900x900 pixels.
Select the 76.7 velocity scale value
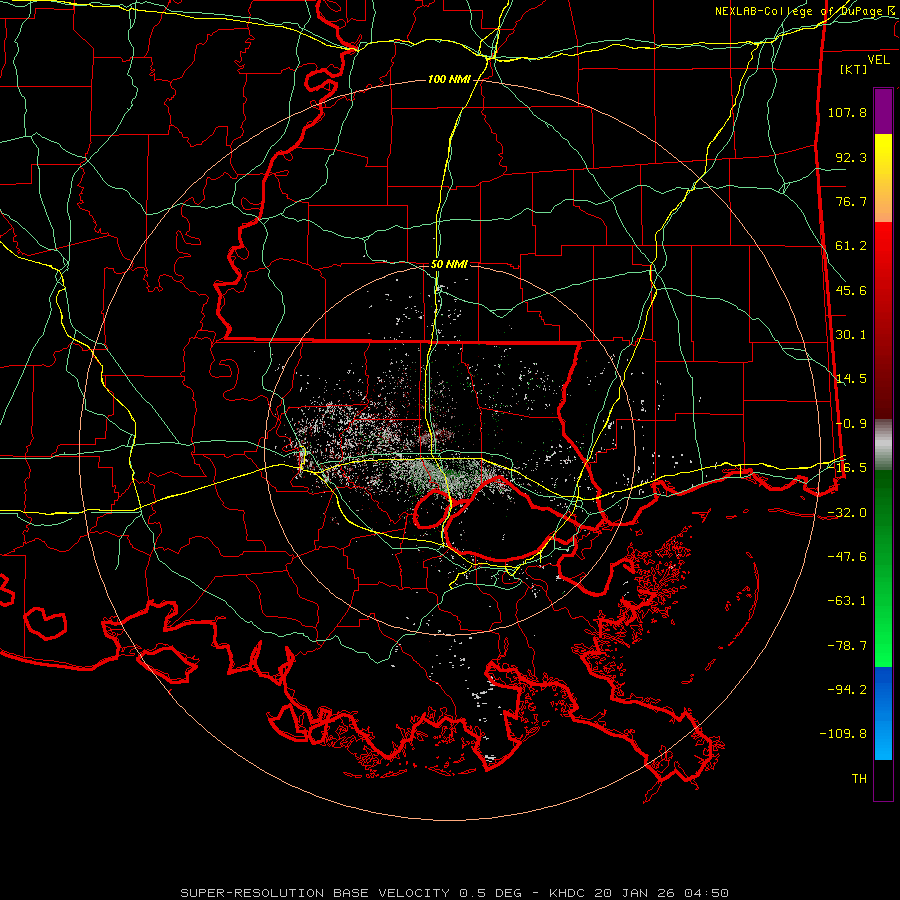tap(851, 201)
